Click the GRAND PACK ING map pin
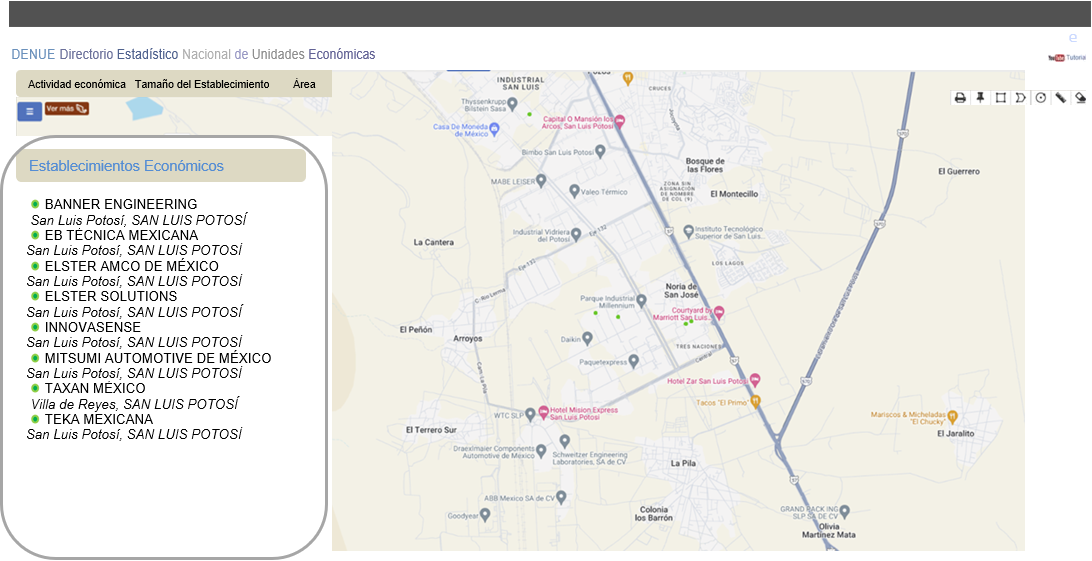This screenshot has width=1092, height=561. (x=845, y=512)
